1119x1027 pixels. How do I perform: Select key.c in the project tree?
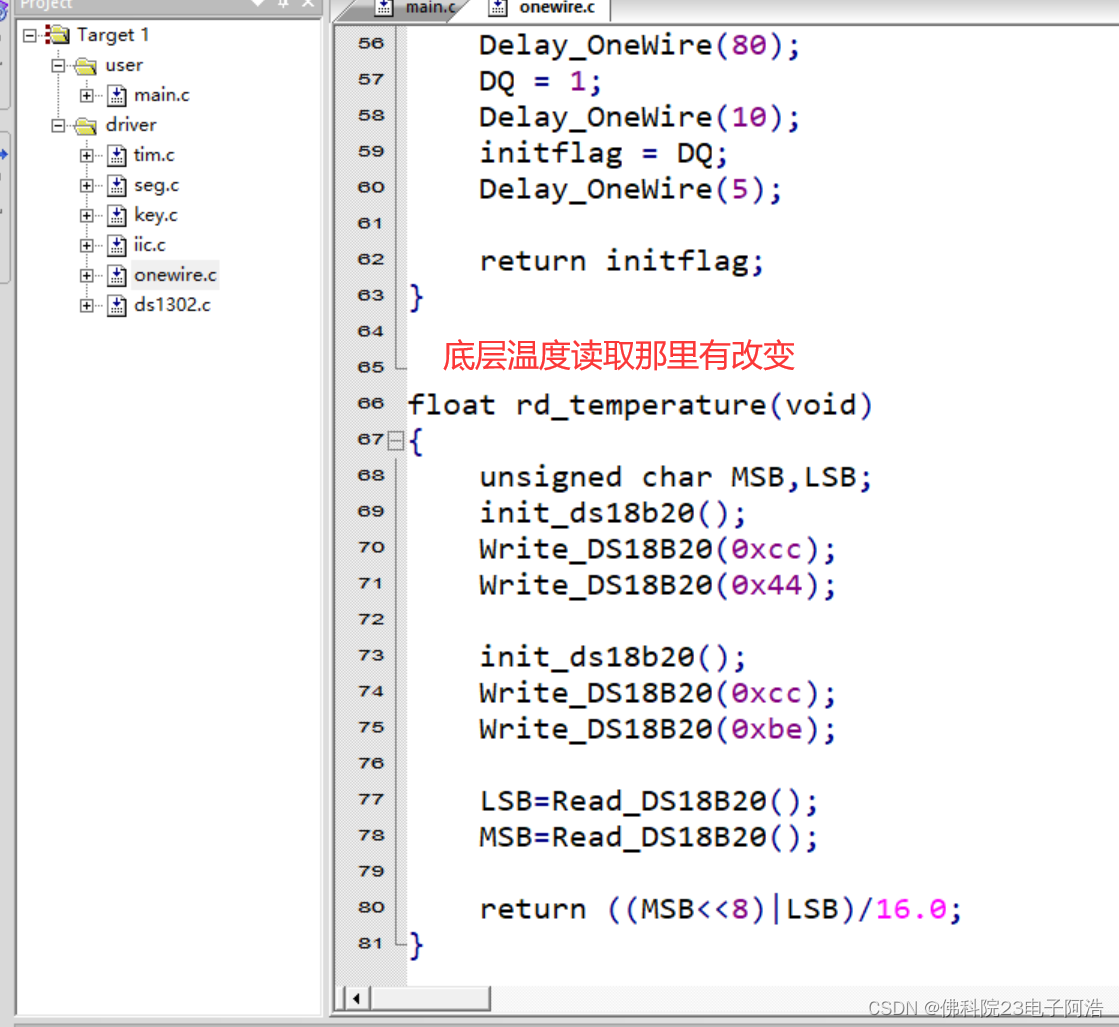[x=156, y=215]
